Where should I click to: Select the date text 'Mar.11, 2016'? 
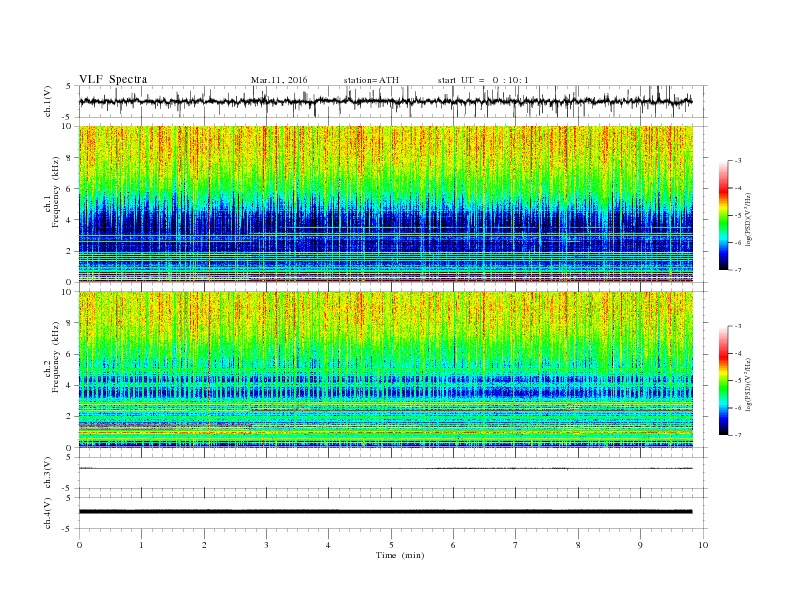[279, 80]
